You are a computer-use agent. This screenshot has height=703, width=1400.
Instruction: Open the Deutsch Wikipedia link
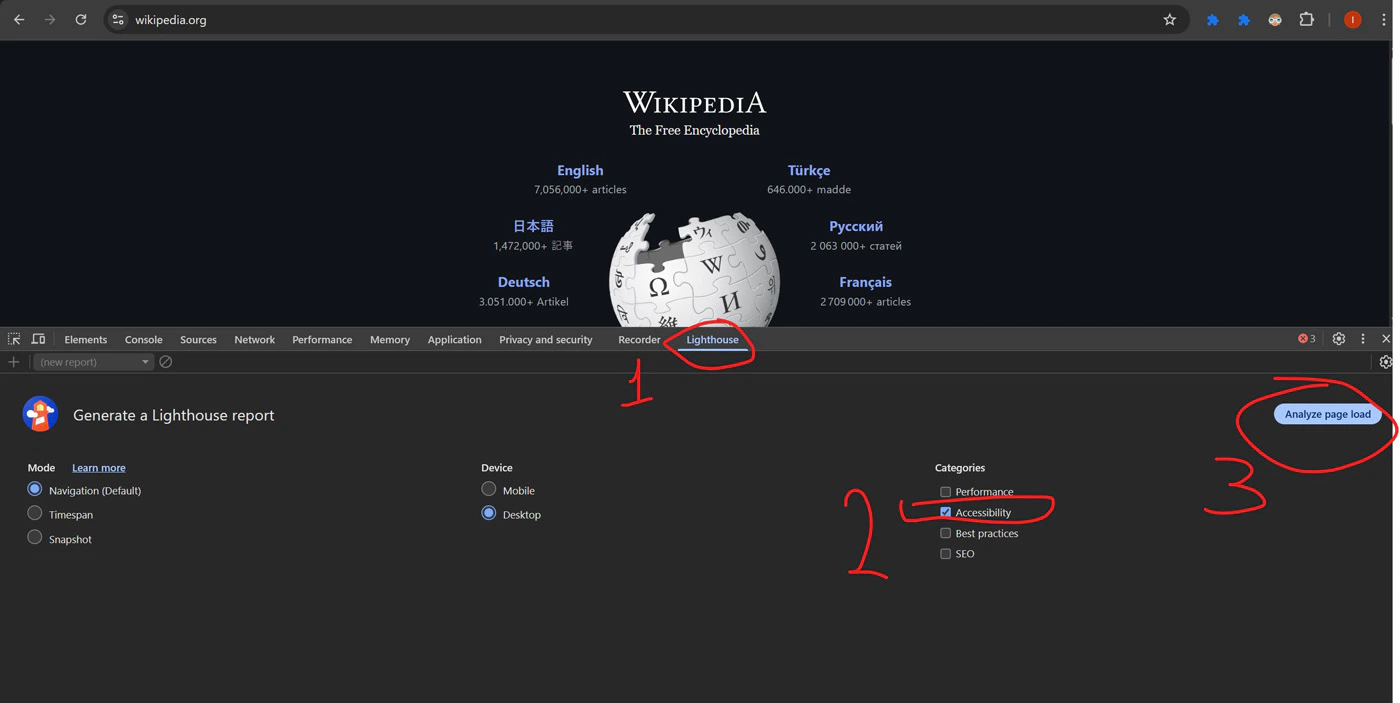524,283
